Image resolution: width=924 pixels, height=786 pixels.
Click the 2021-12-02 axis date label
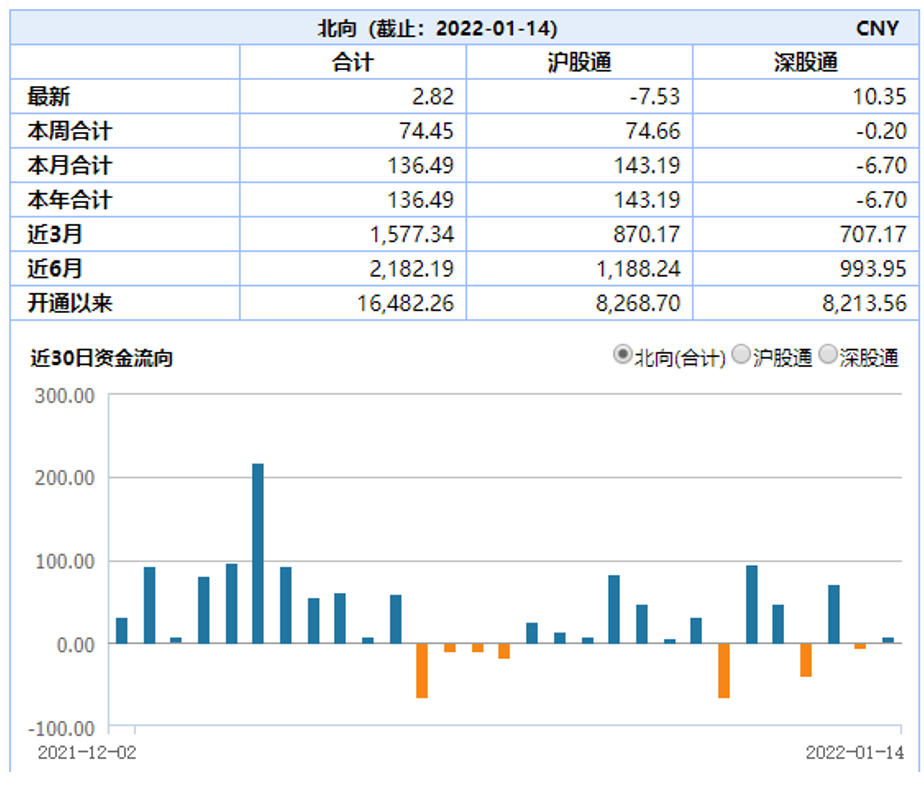[x=87, y=752]
